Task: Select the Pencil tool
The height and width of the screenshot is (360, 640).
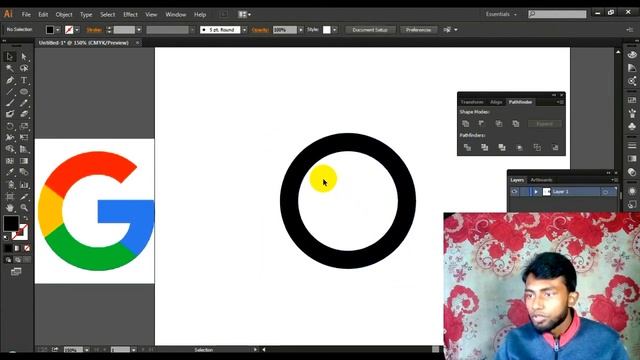Action: (x=24, y=103)
